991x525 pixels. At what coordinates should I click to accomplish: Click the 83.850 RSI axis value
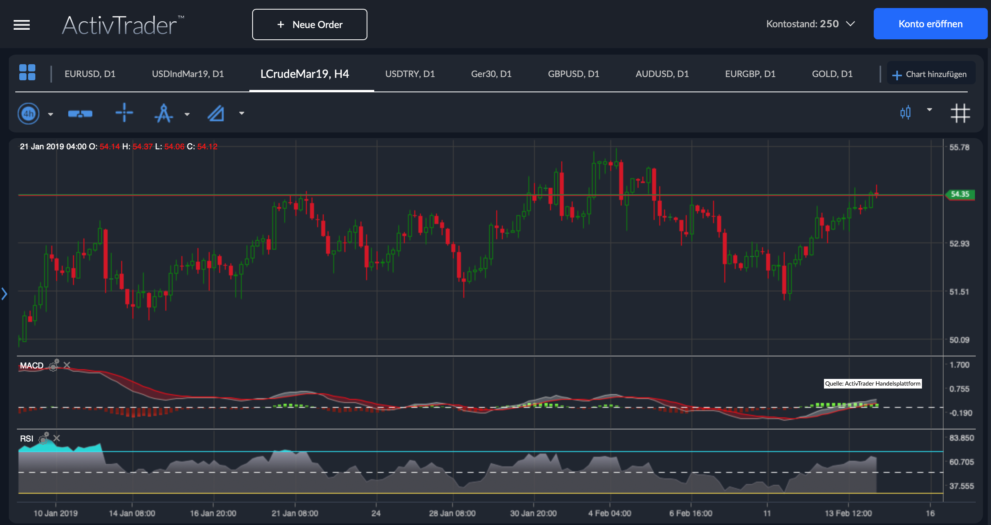(961, 438)
